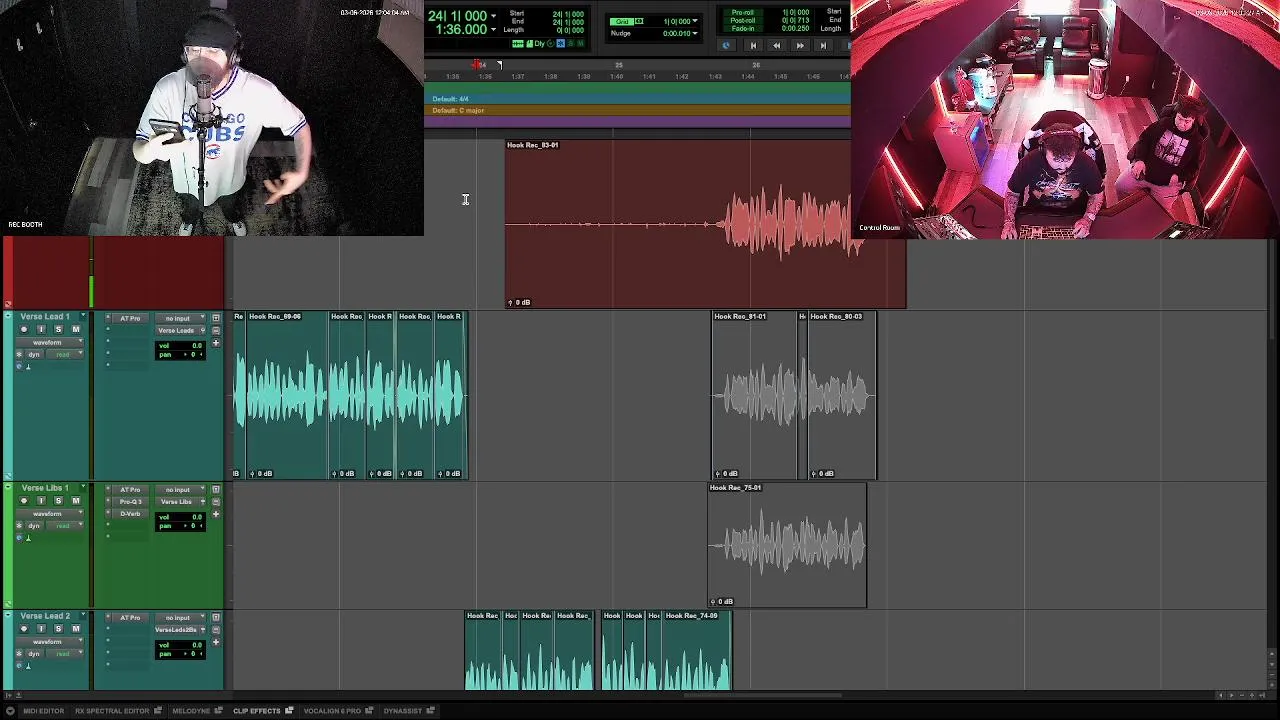Undock the RX Spectral Editor window icon
Image resolution: width=1280 pixels, height=720 pixels.
tap(158, 711)
